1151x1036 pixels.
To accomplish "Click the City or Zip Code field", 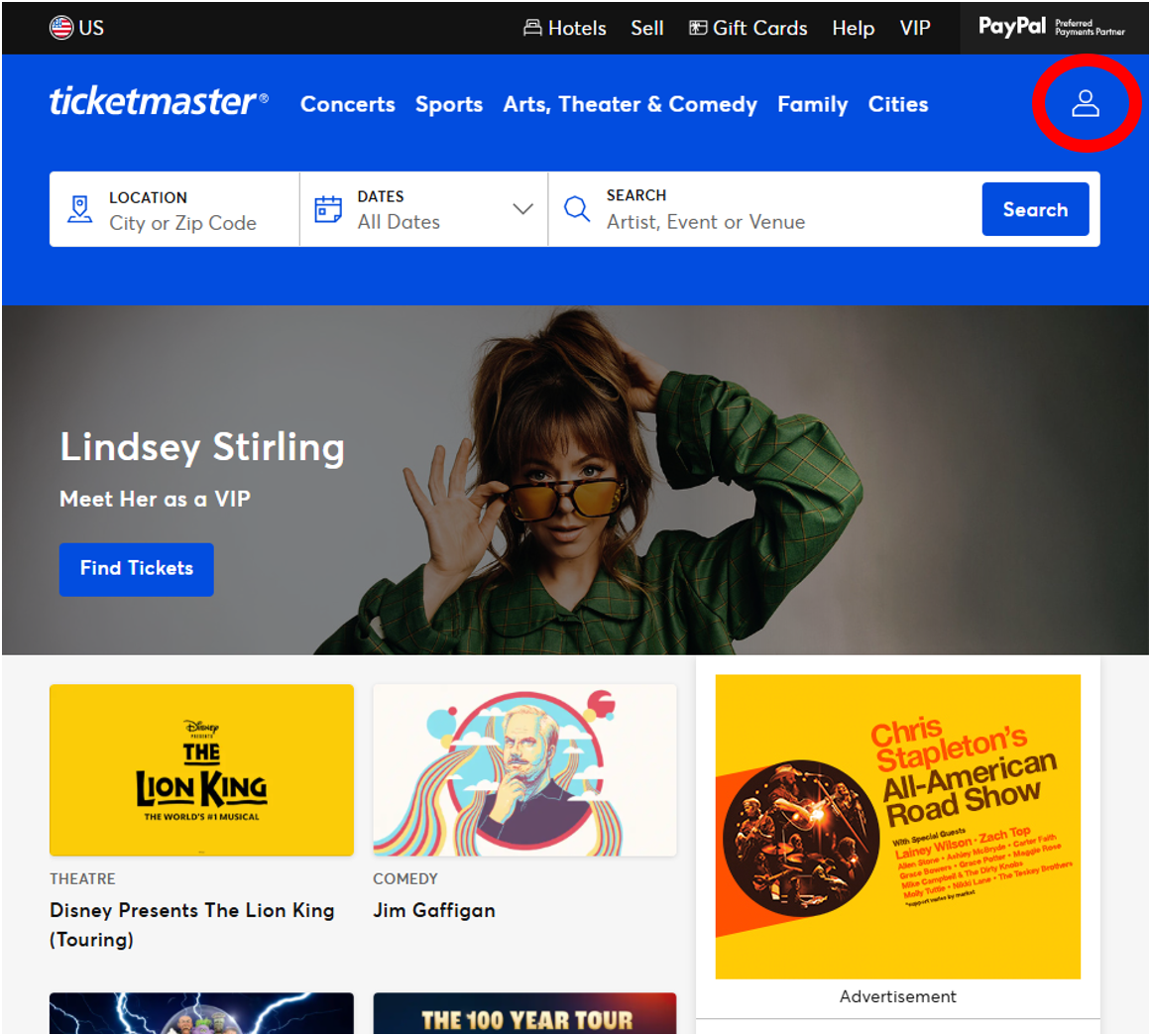I will (x=182, y=223).
